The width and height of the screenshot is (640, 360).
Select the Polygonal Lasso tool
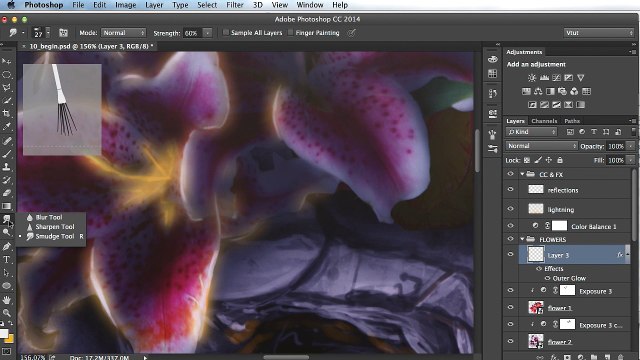[x=7, y=87]
